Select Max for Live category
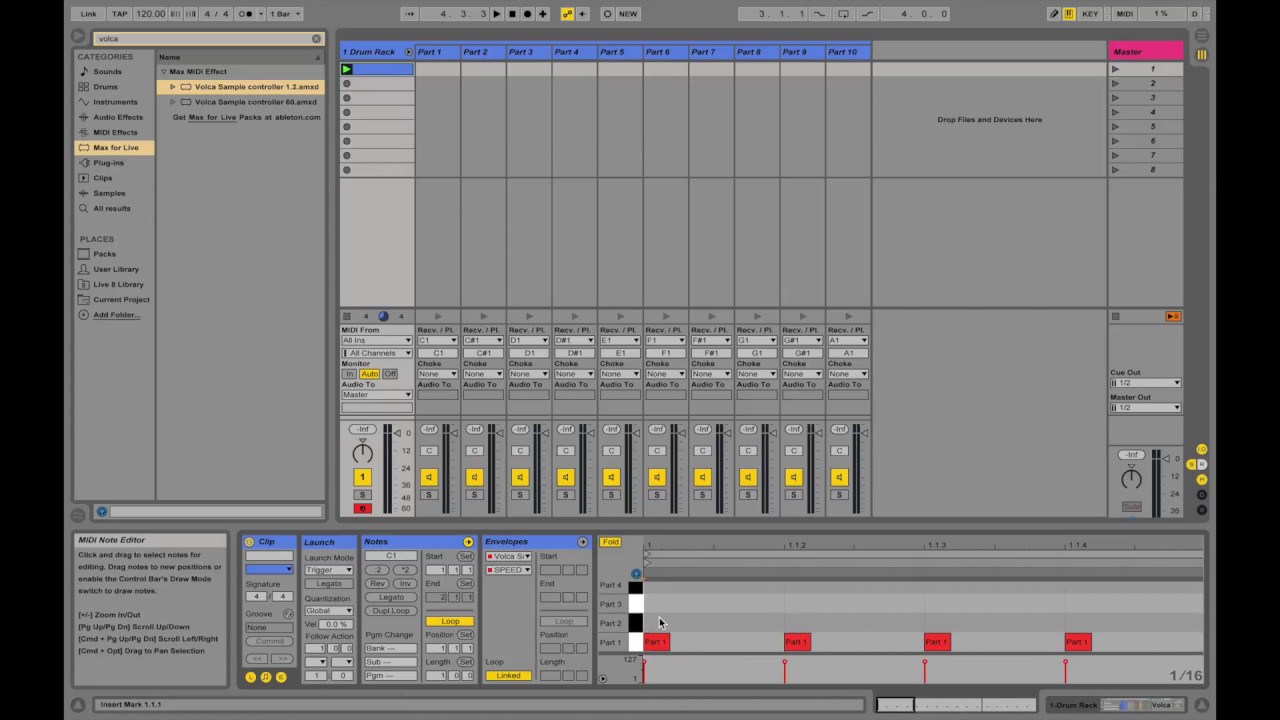1280x720 pixels. pos(116,148)
